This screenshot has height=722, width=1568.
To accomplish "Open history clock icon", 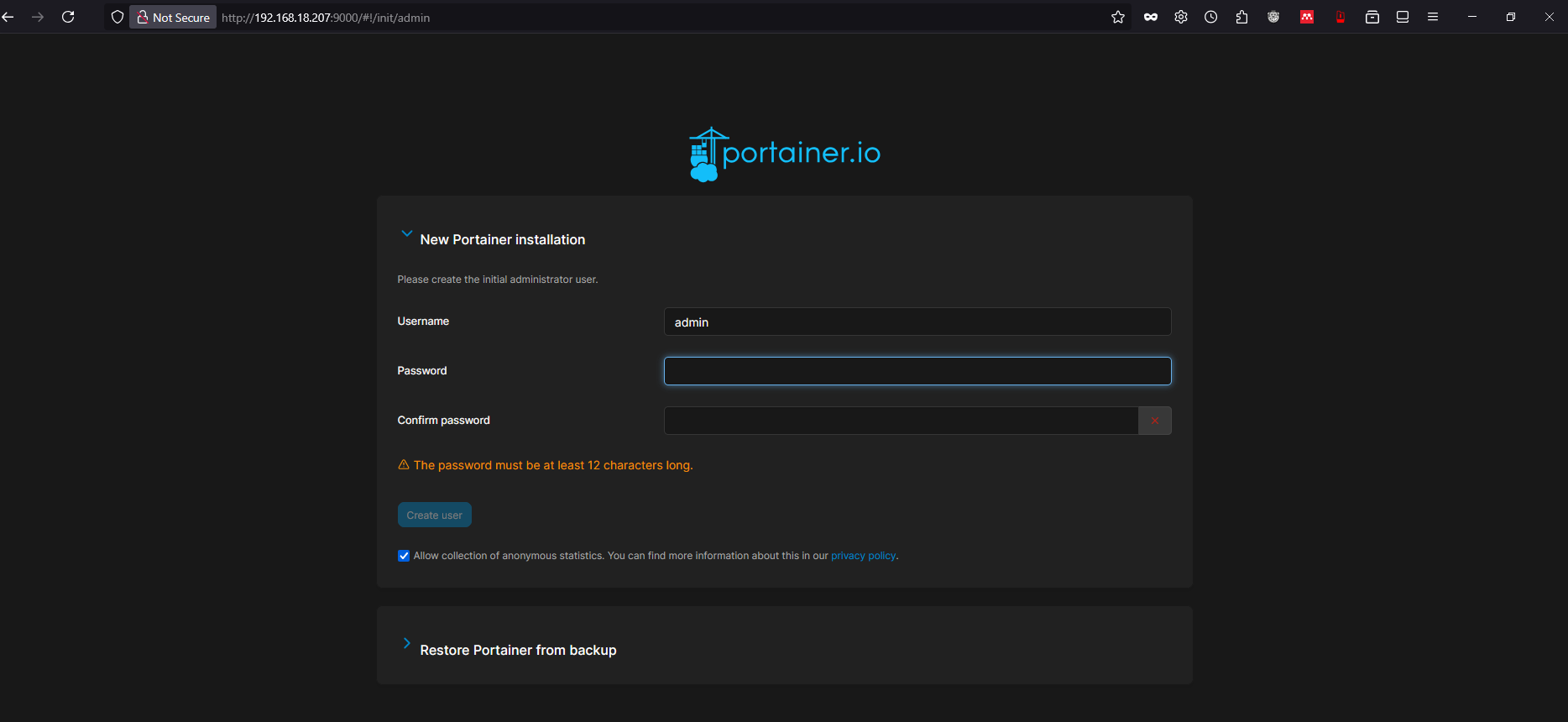I will (x=1210, y=17).
